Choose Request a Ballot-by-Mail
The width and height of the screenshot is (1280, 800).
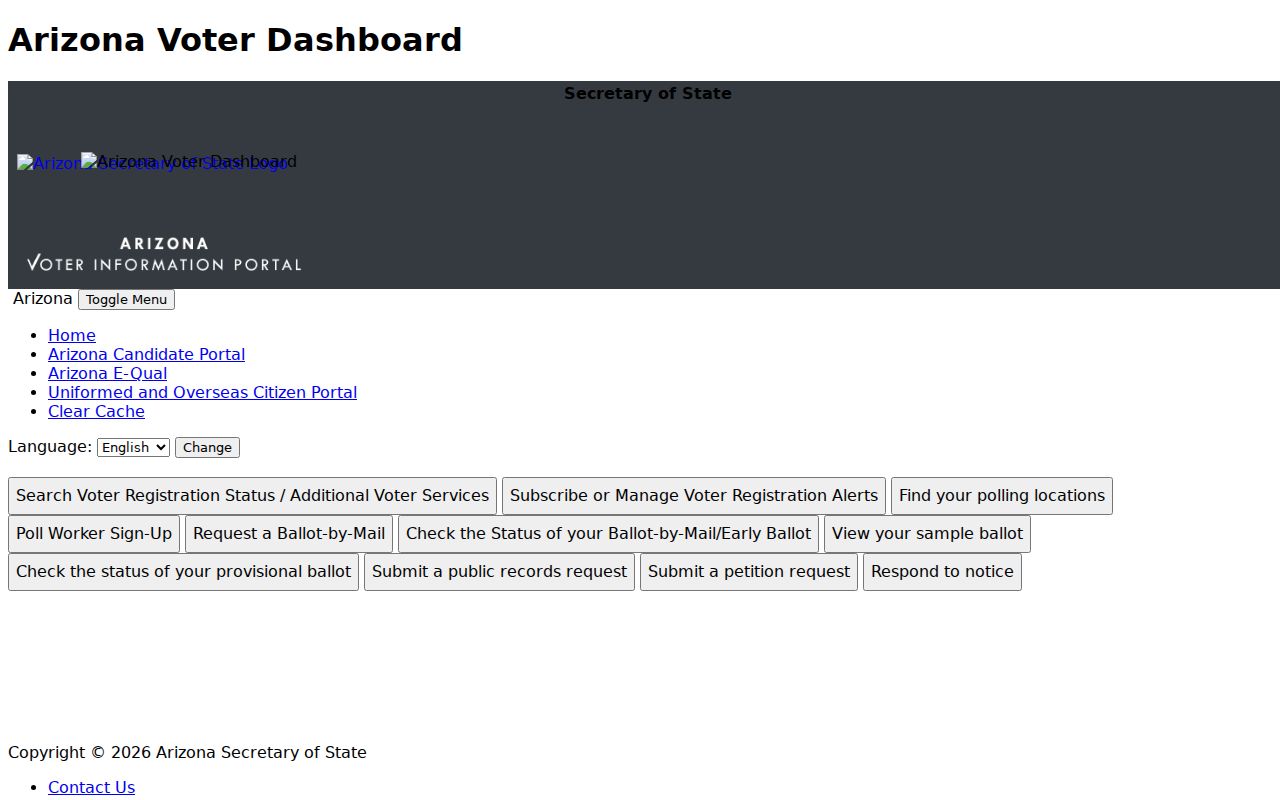[x=289, y=534]
